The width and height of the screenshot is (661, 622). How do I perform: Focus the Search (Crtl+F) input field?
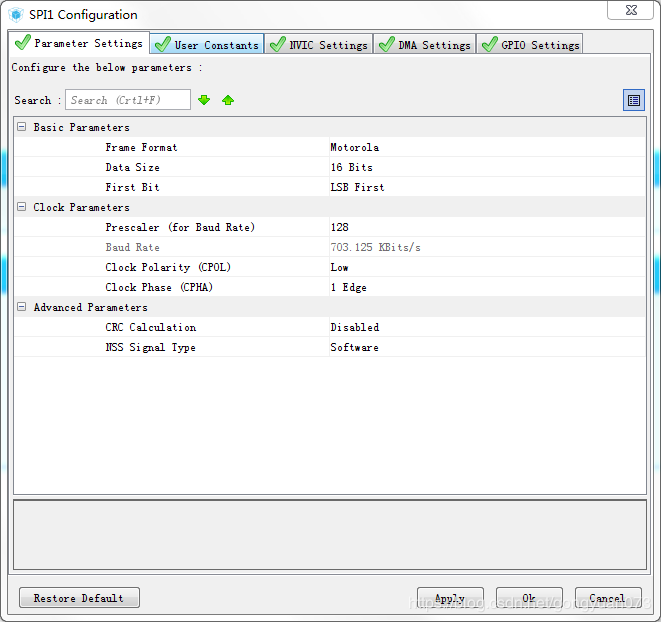pyautogui.click(x=128, y=100)
